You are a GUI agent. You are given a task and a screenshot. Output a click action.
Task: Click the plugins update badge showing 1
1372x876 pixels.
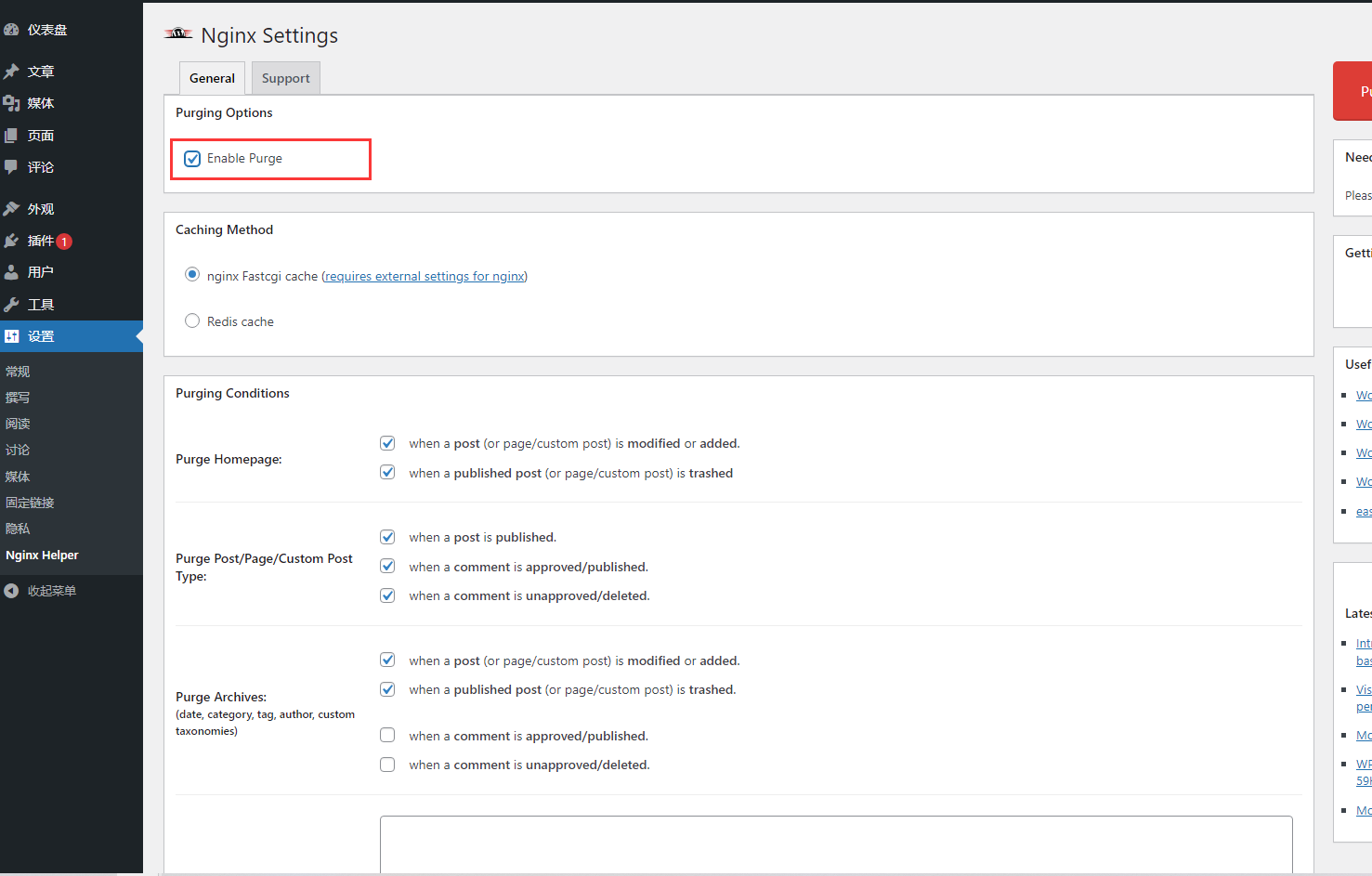pos(64,242)
